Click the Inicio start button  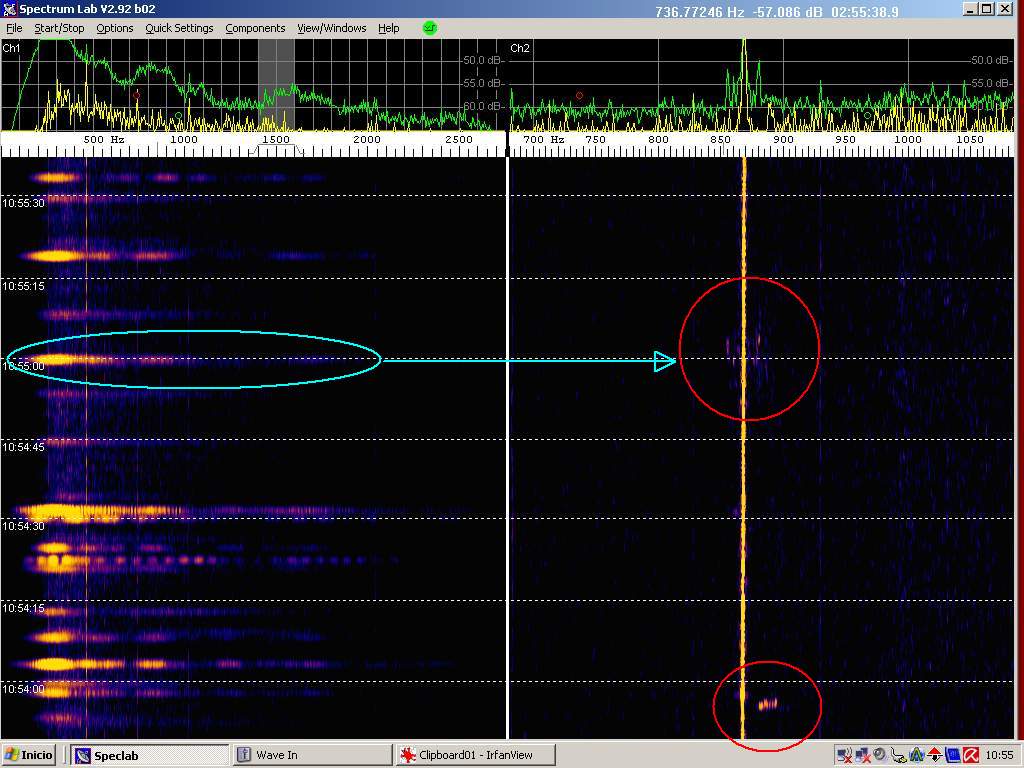pyautogui.click(x=30, y=755)
